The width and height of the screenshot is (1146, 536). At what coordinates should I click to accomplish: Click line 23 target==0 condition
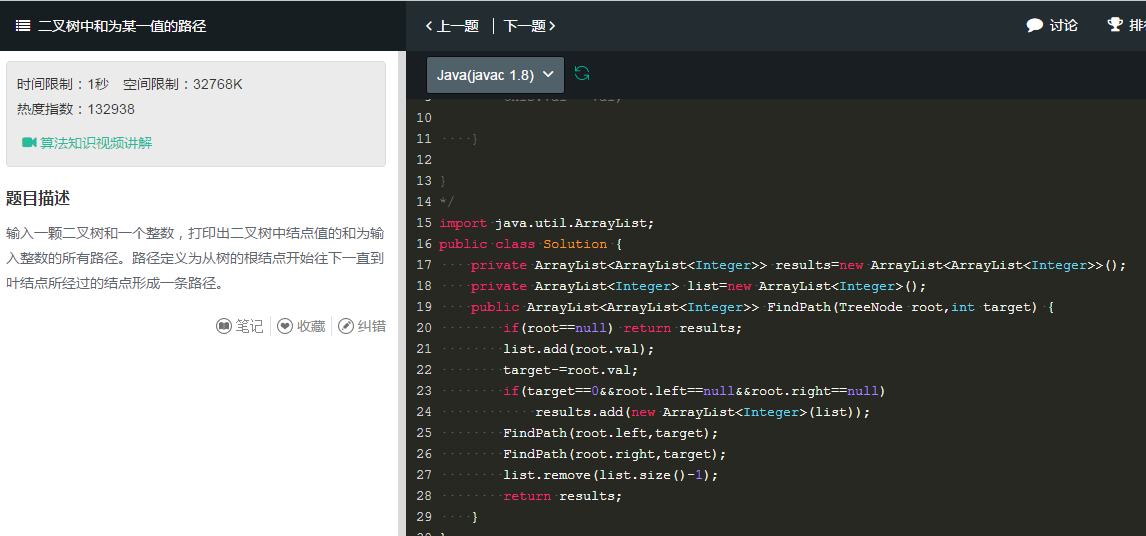[x=694, y=391]
